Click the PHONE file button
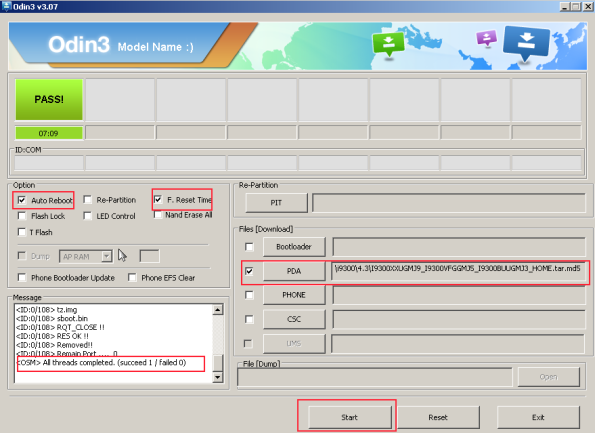Screen dimensions: 595x433 [294, 295]
